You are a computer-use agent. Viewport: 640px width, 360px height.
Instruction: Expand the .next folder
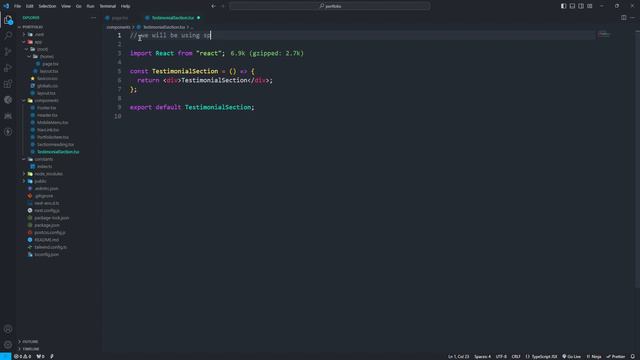coord(39,34)
